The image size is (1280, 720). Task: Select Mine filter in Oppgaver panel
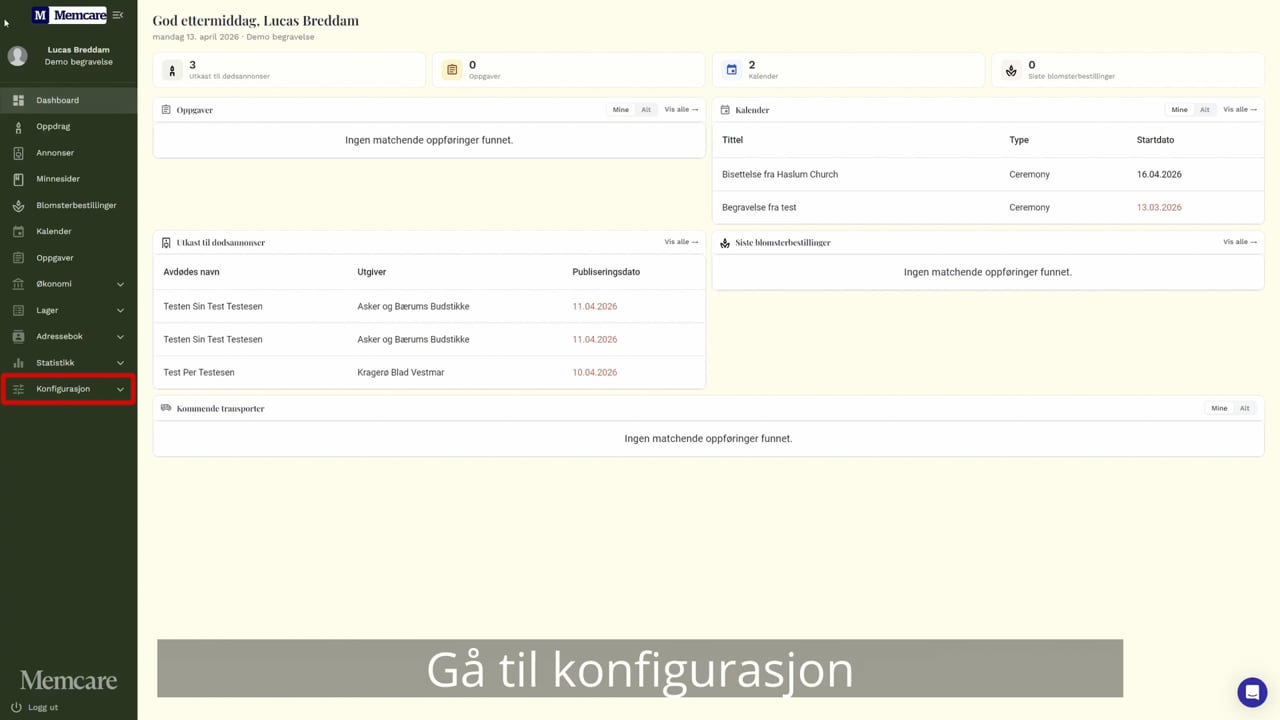621,110
